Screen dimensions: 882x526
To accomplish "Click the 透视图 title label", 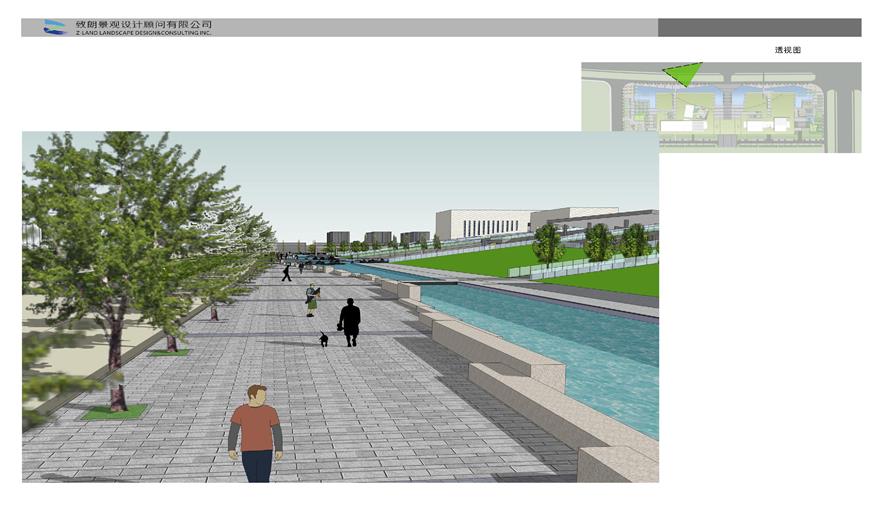I will [x=787, y=50].
